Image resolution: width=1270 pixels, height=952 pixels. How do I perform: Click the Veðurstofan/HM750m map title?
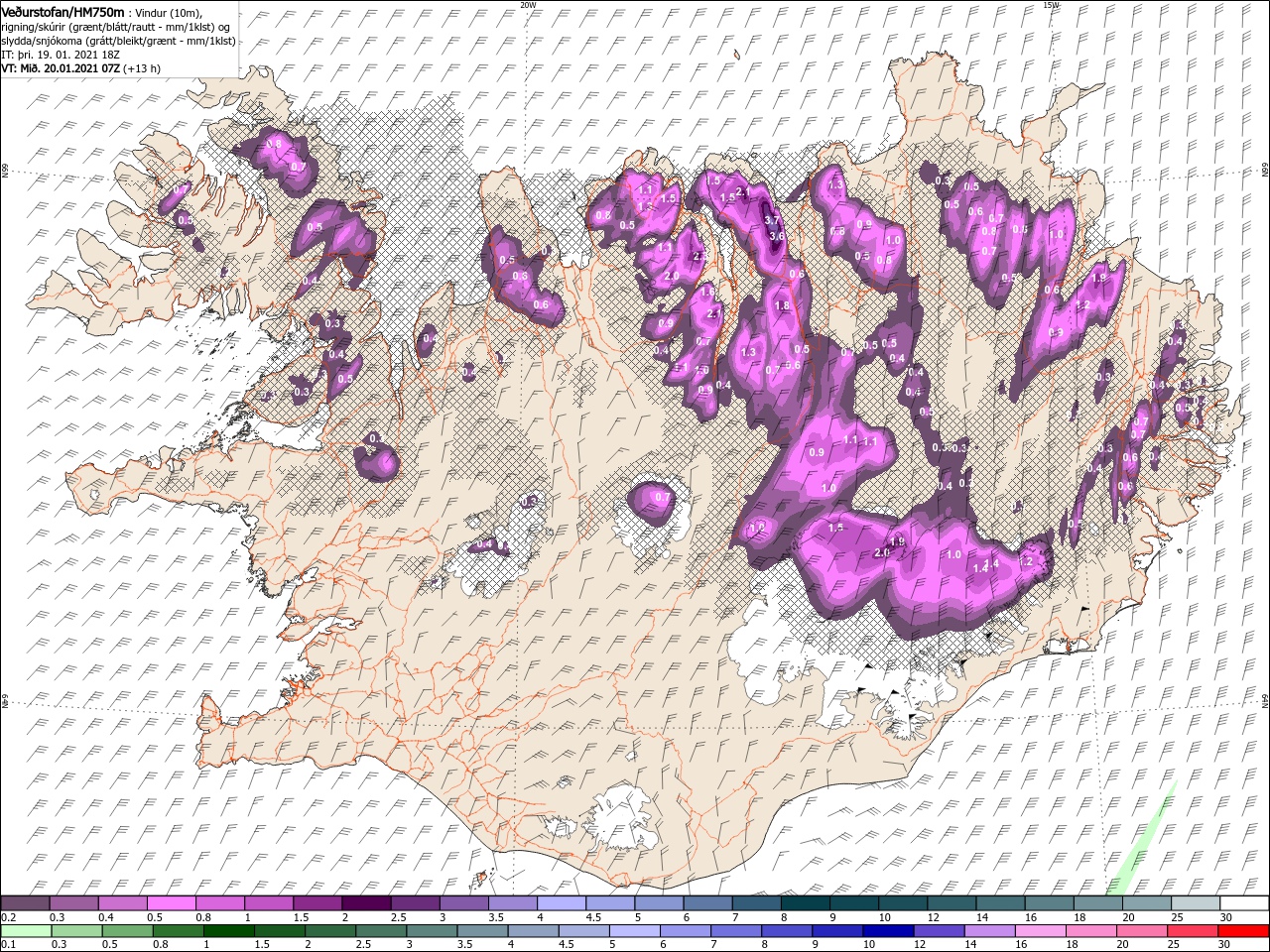(x=63, y=11)
